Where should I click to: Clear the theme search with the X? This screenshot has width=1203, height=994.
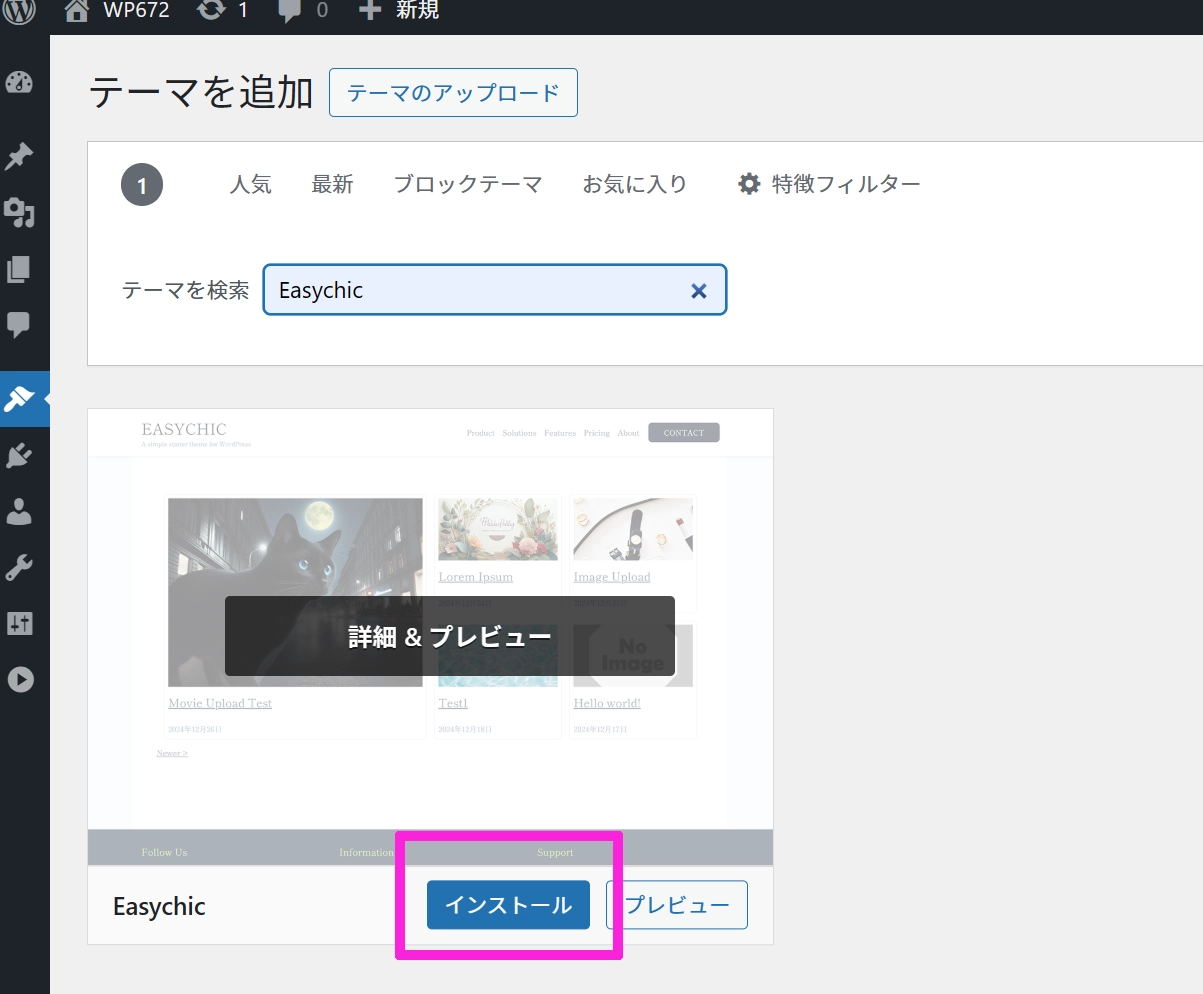(699, 291)
